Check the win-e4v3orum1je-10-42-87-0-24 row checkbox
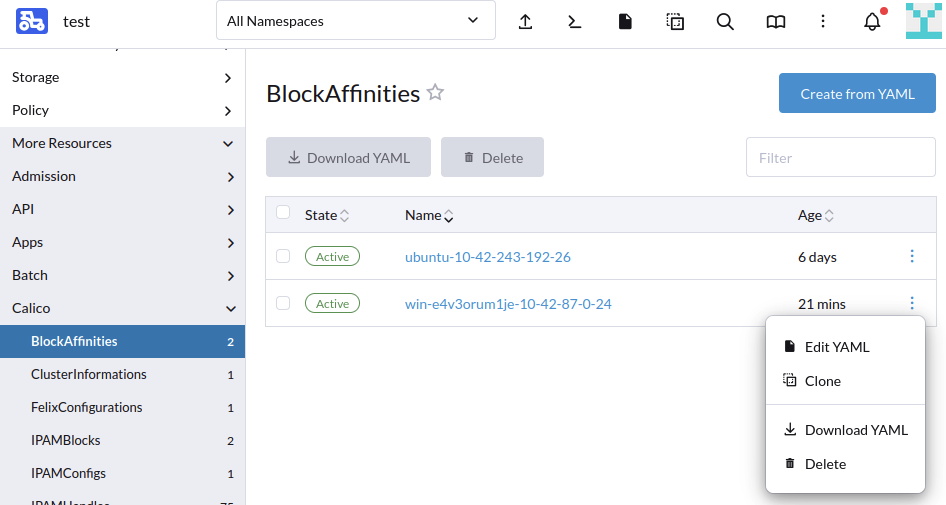 [x=283, y=303]
